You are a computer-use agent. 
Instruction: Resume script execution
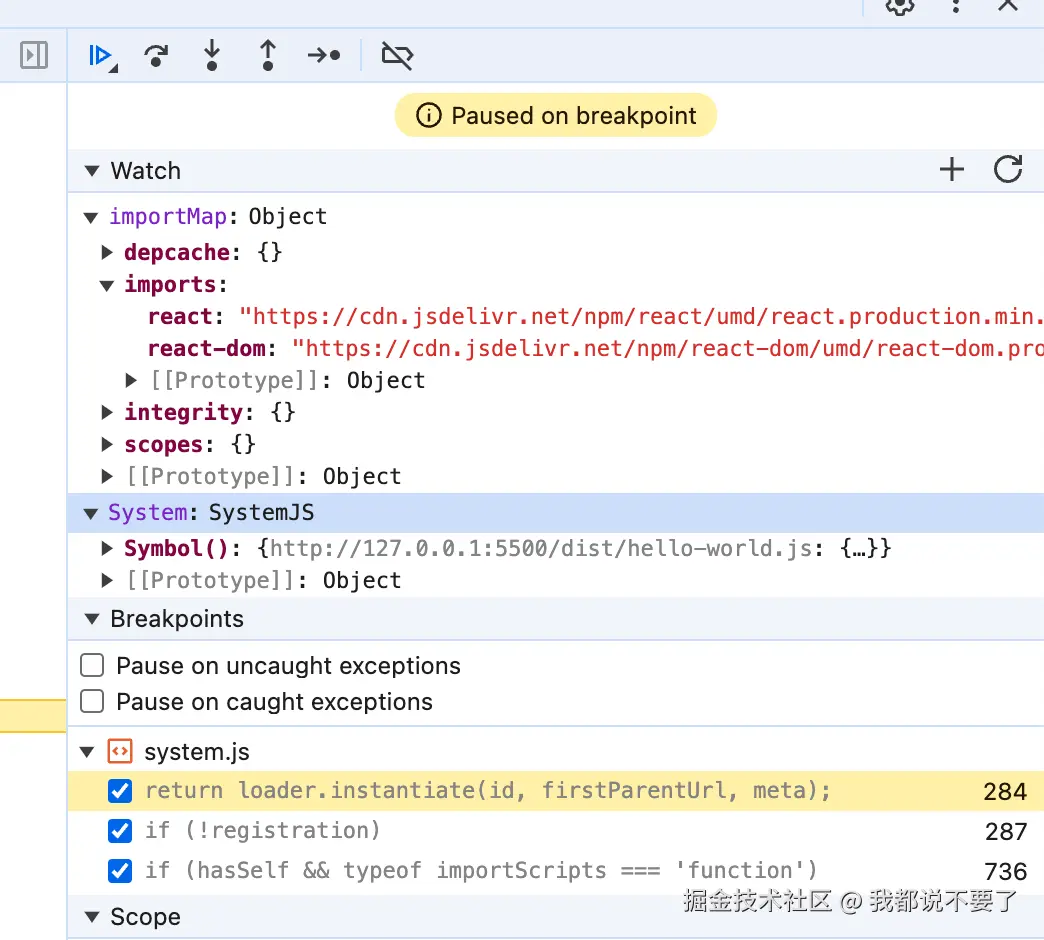coord(101,55)
